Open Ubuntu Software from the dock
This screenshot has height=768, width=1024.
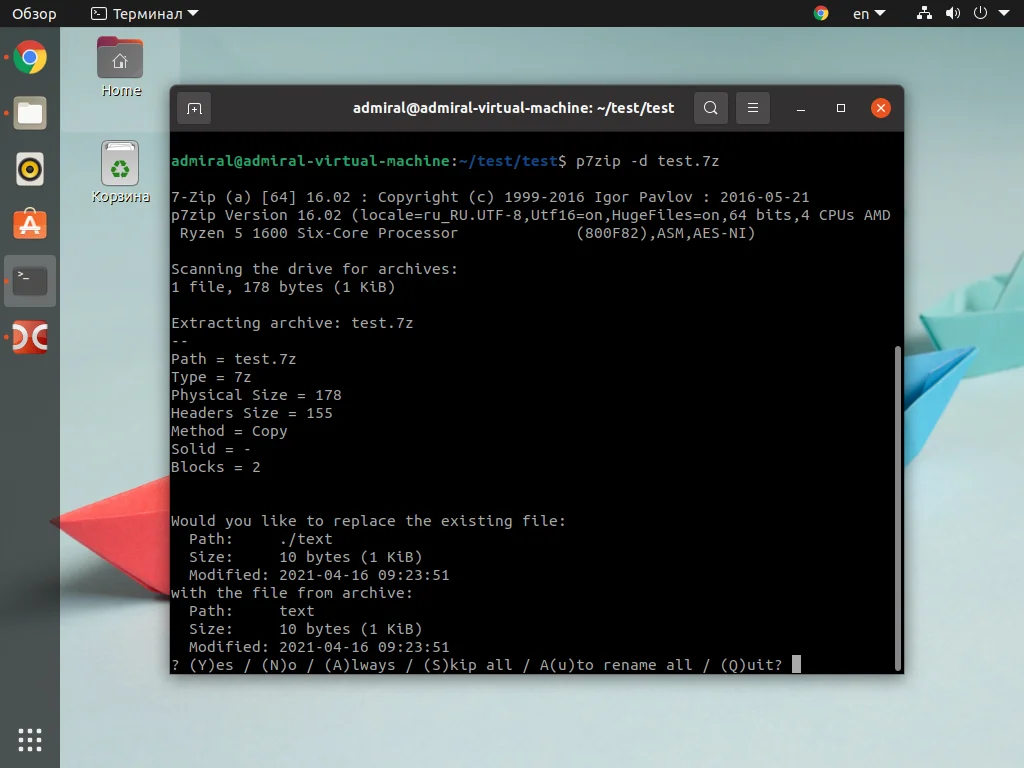point(29,225)
